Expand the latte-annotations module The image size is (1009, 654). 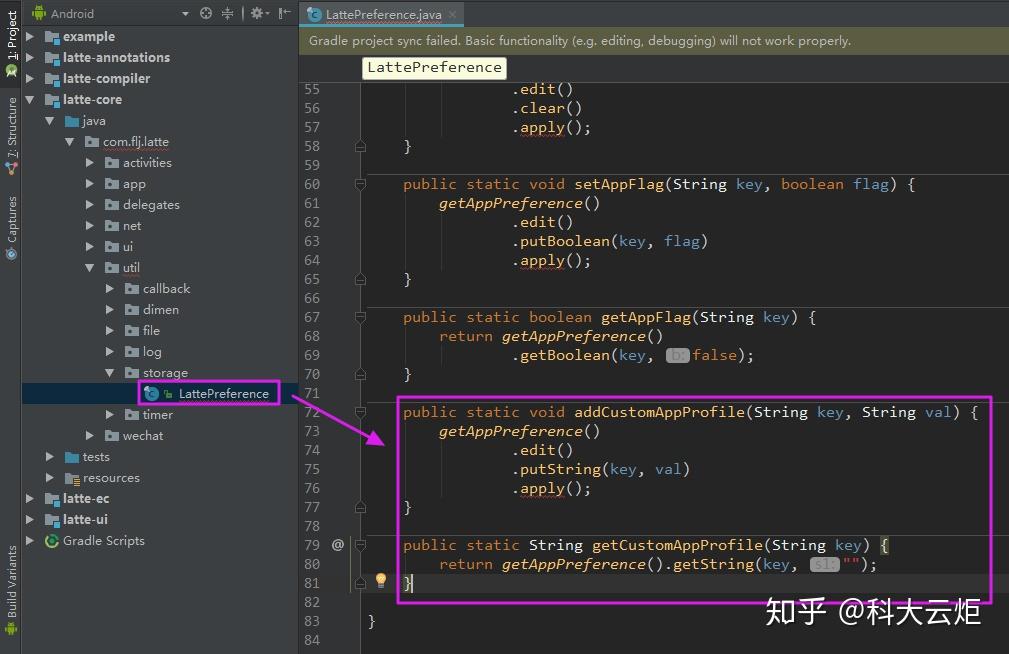click(x=30, y=57)
